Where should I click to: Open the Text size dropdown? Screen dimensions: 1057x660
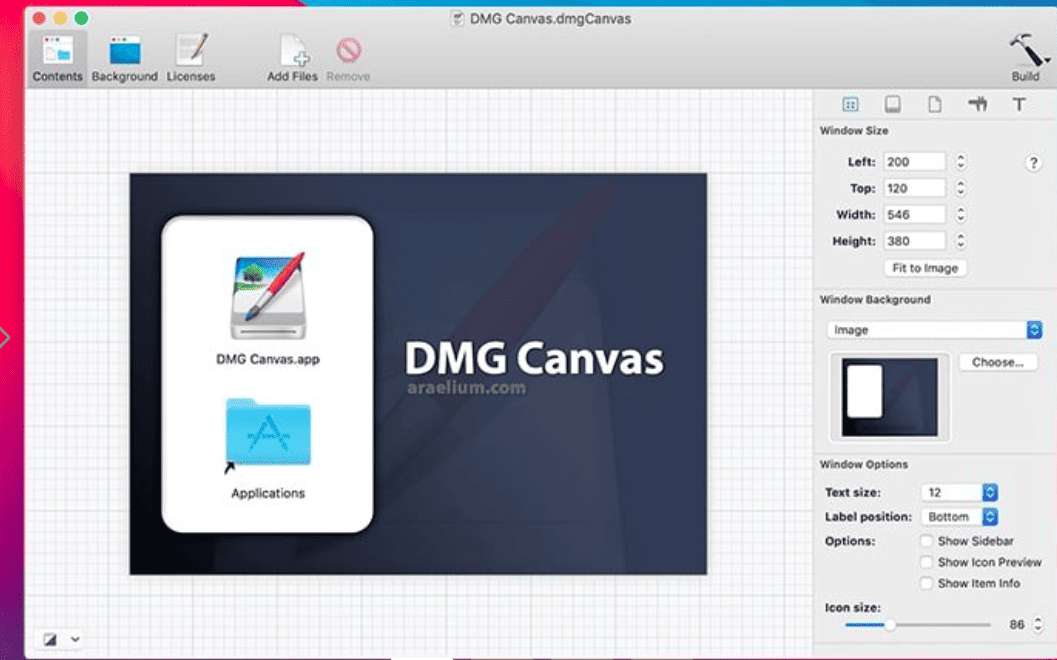click(959, 492)
